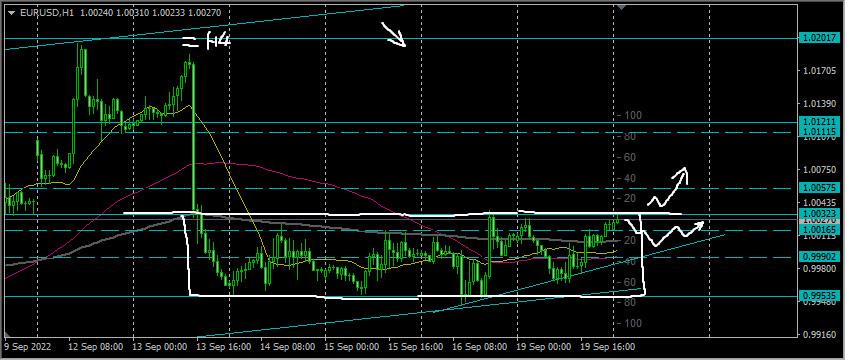Viewport: 845px width, 360px height.
Task: Click the 13 Sep 16:00 time label
Action: tap(224, 347)
